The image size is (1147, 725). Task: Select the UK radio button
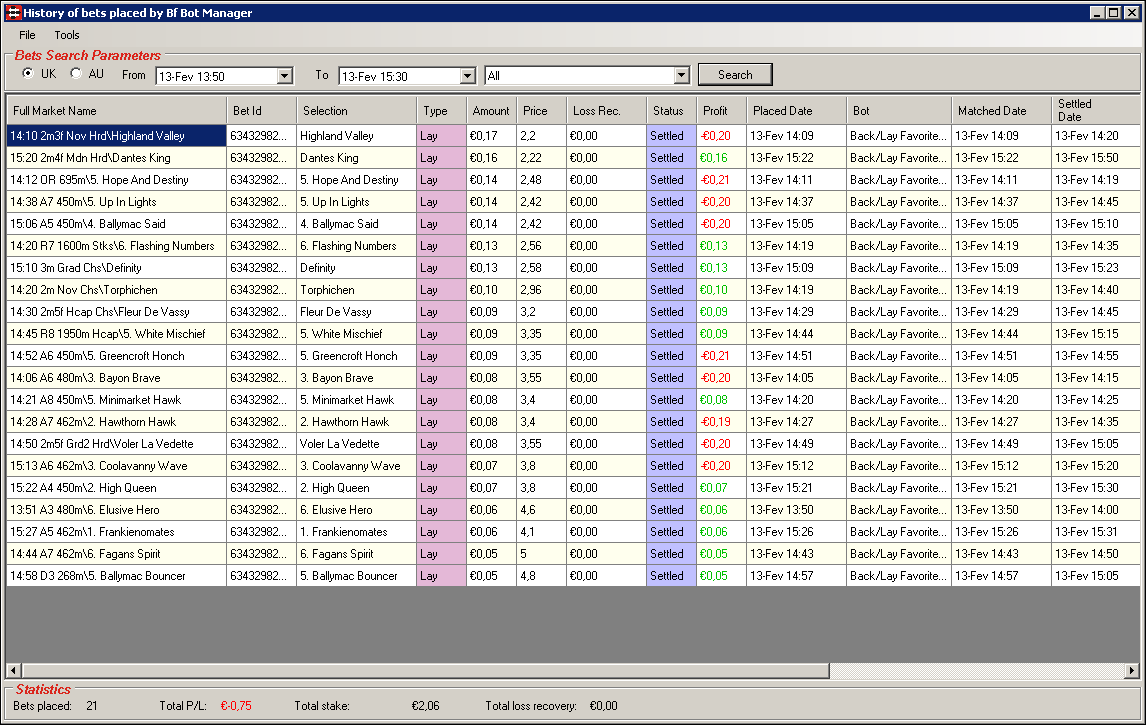pyautogui.click(x=28, y=73)
